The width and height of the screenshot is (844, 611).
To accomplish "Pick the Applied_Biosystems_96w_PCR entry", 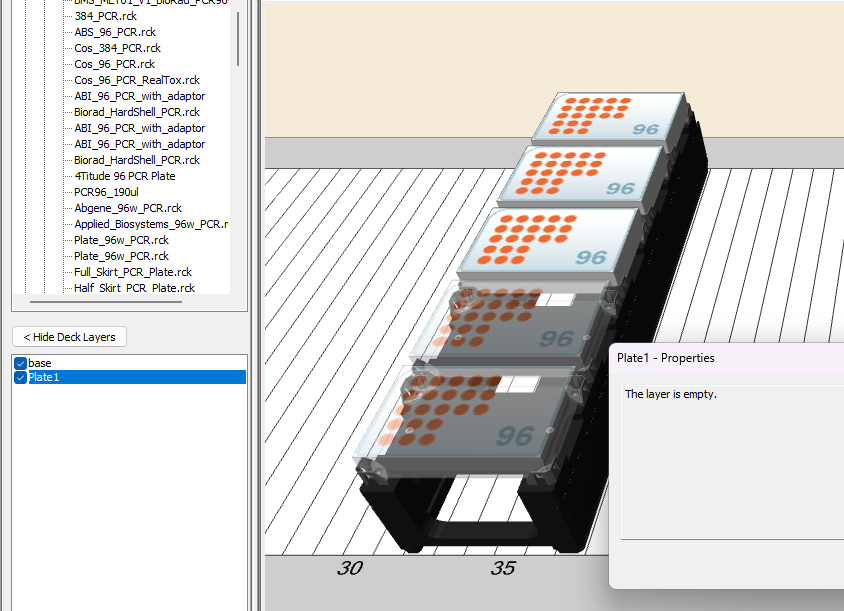I will tap(151, 224).
